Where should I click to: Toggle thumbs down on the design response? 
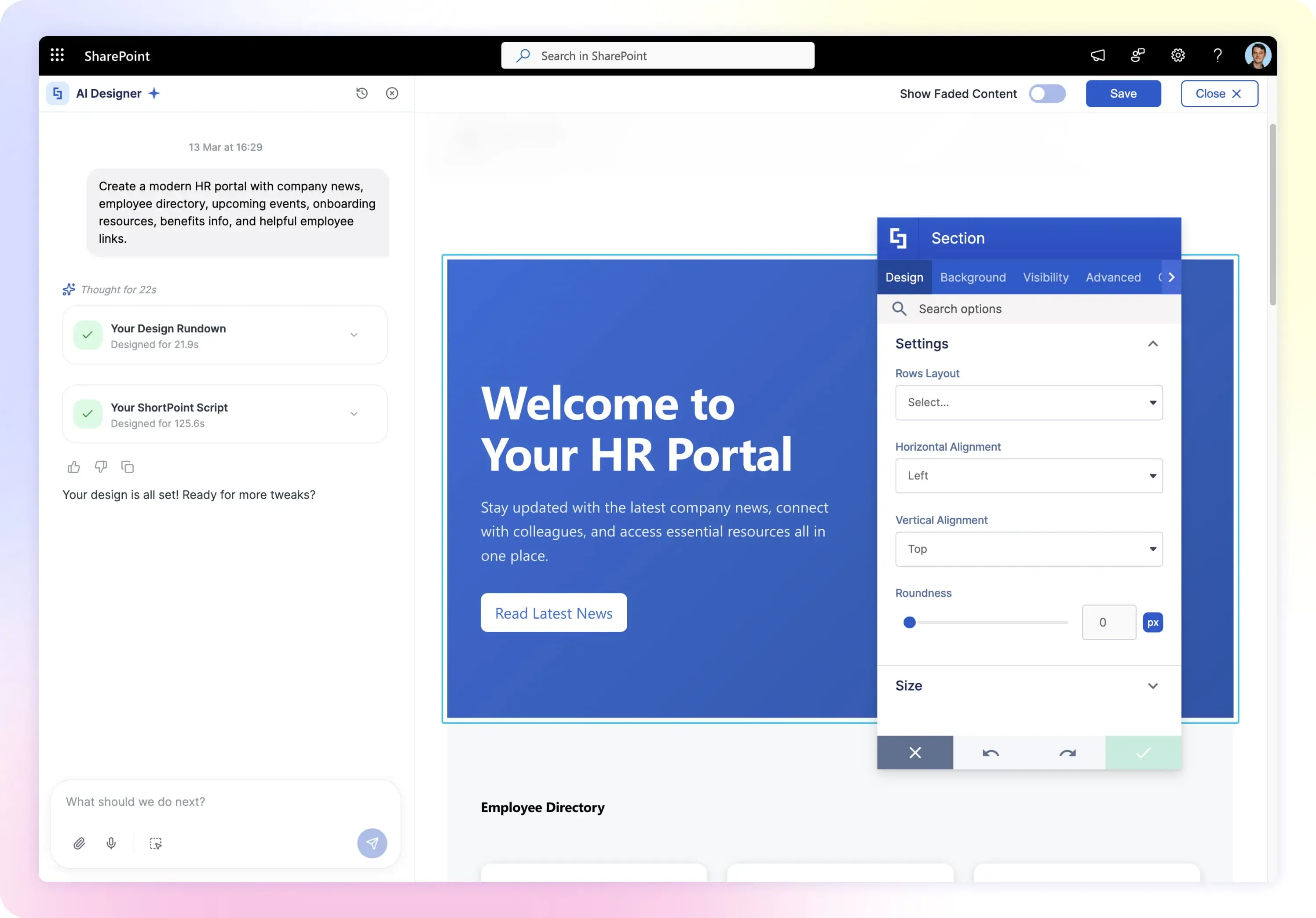pos(100,467)
